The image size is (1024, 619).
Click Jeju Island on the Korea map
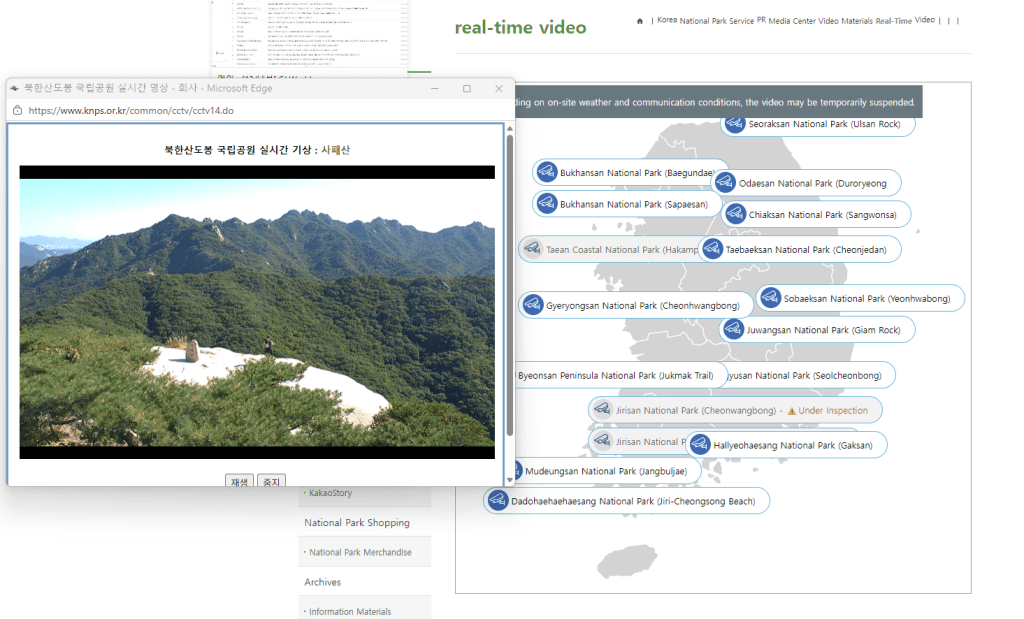click(x=626, y=560)
